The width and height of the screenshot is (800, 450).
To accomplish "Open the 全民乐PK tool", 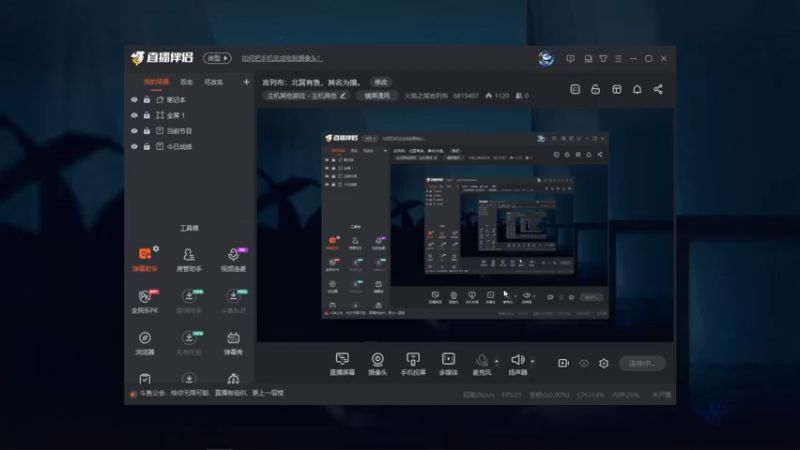I will point(145,301).
